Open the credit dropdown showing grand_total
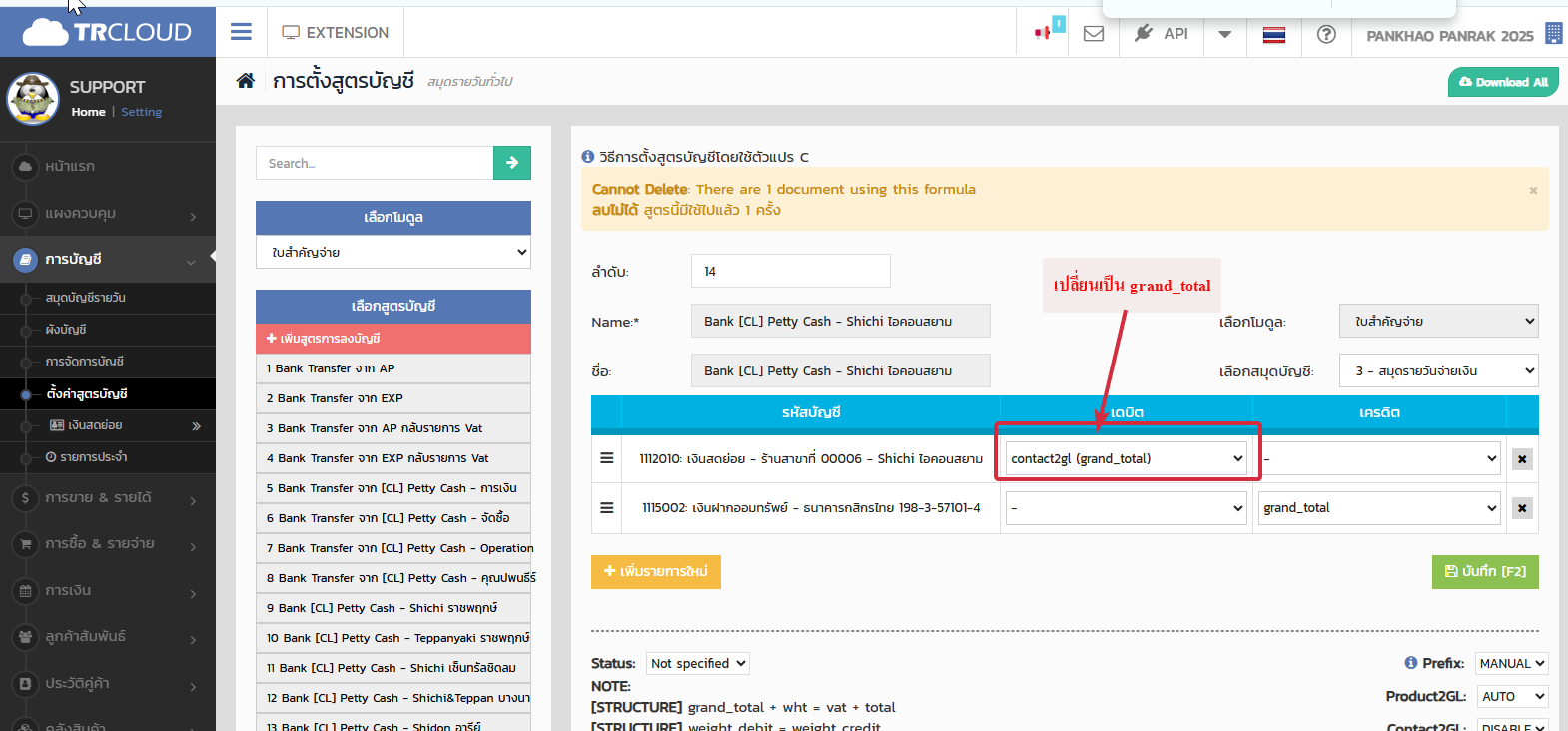The width and height of the screenshot is (1568, 731). coord(1379,507)
